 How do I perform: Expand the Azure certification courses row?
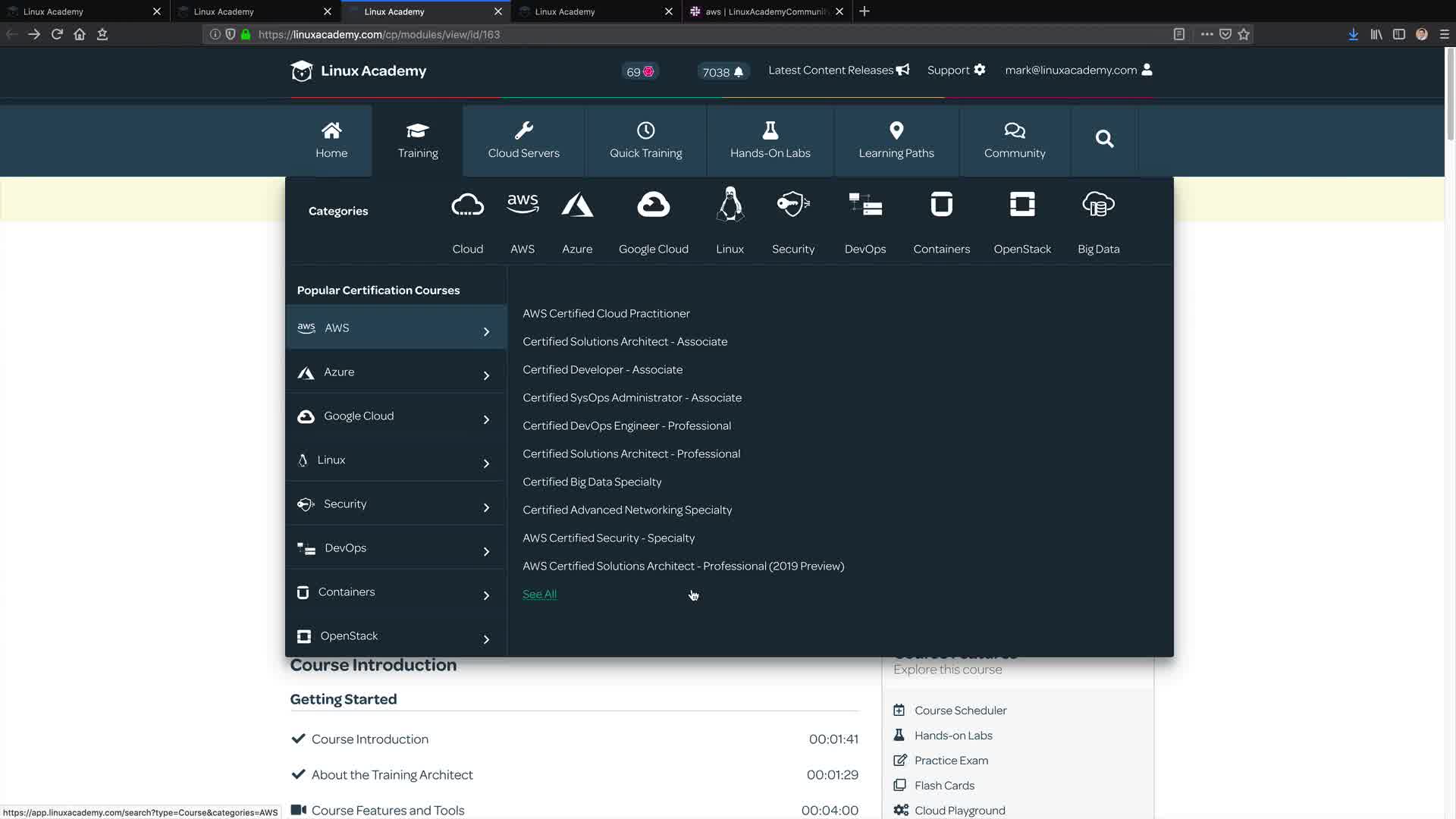[x=396, y=372]
